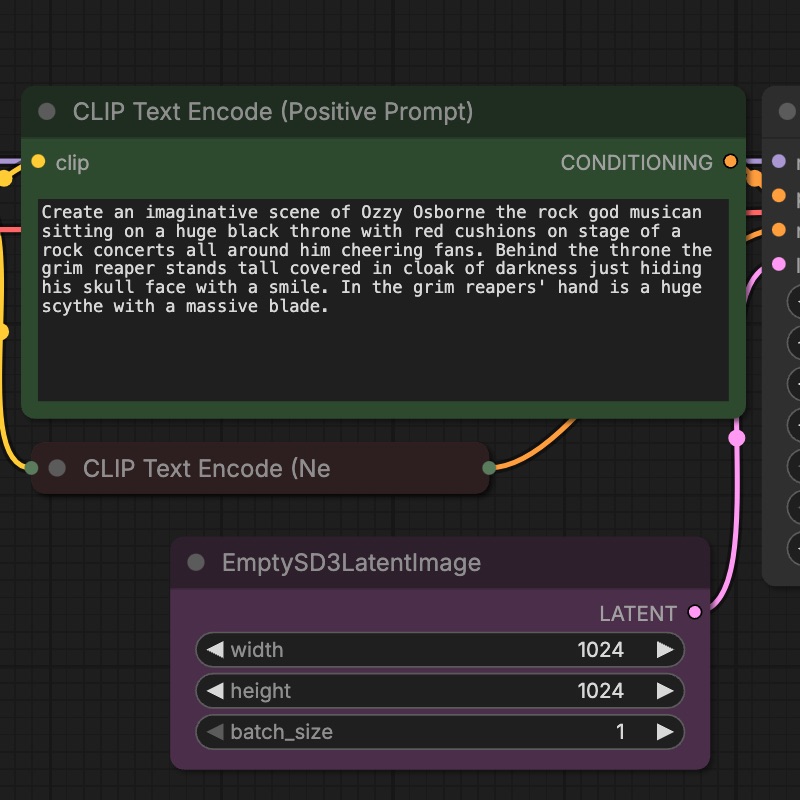Decrease the height value with the left arrow
Screen dimensions: 800x800
[x=216, y=691]
